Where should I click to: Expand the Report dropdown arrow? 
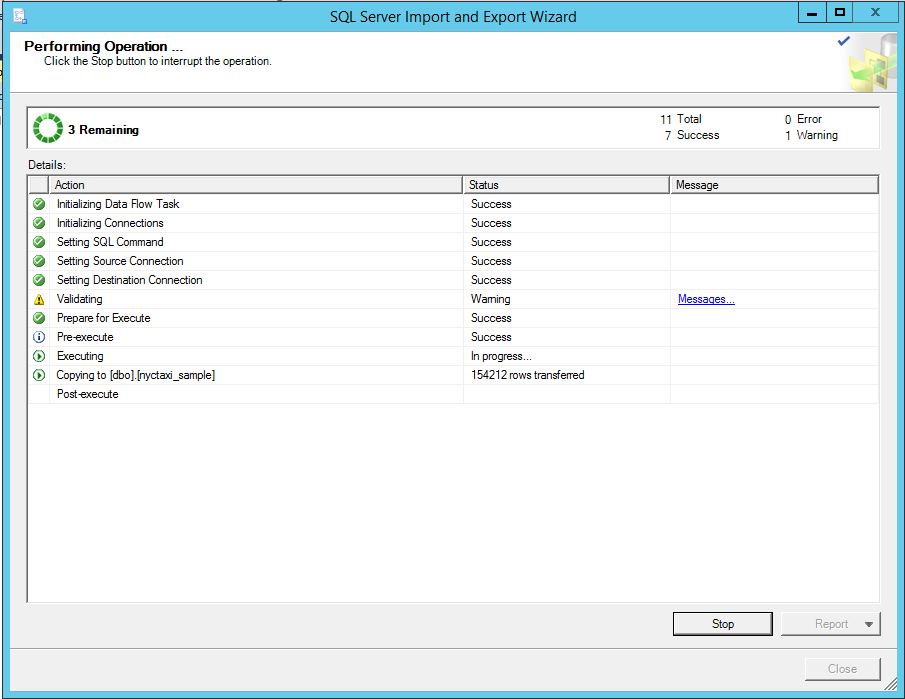(x=869, y=625)
